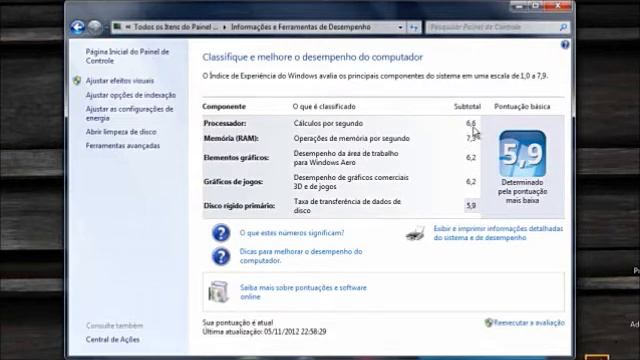Click the Memória (RAM) row label

[231, 138]
